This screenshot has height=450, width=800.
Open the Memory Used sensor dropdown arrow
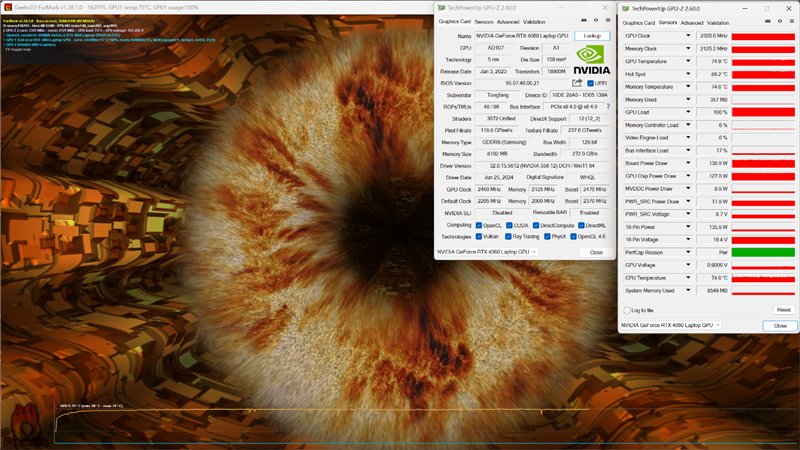coord(688,99)
